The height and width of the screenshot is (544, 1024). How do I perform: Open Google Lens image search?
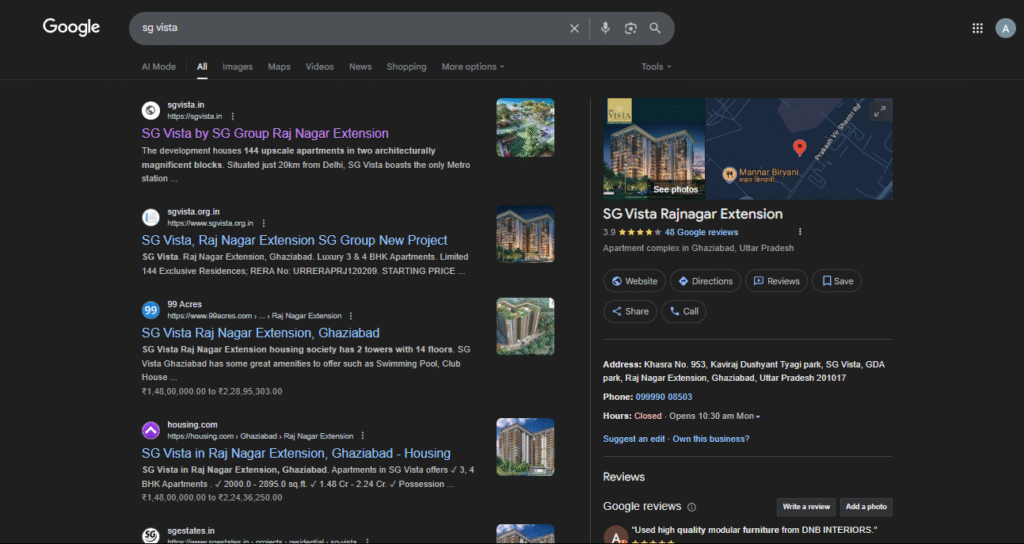[x=630, y=28]
